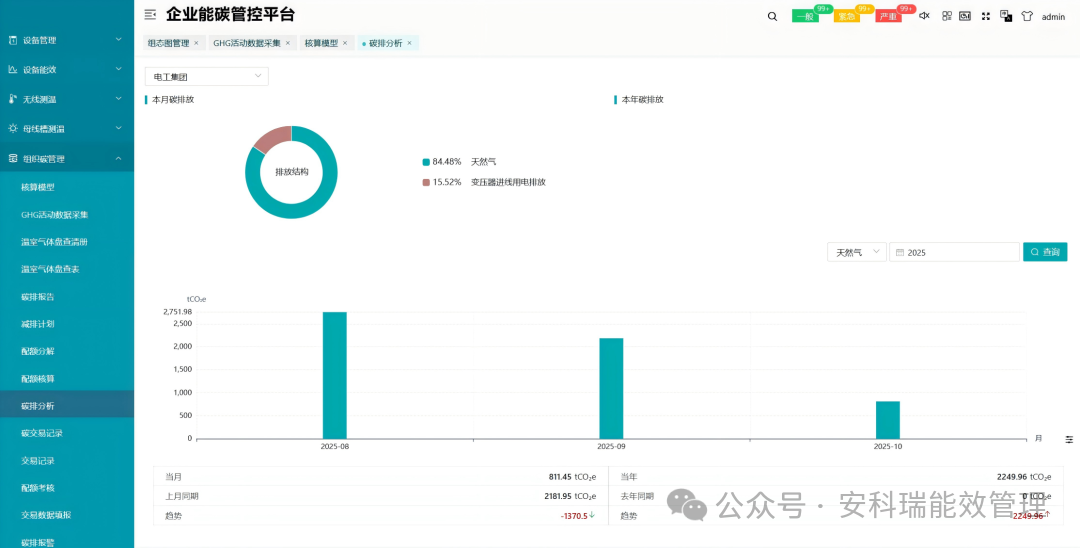Expand the 母线槽测温 menu chevron

pos(118,129)
